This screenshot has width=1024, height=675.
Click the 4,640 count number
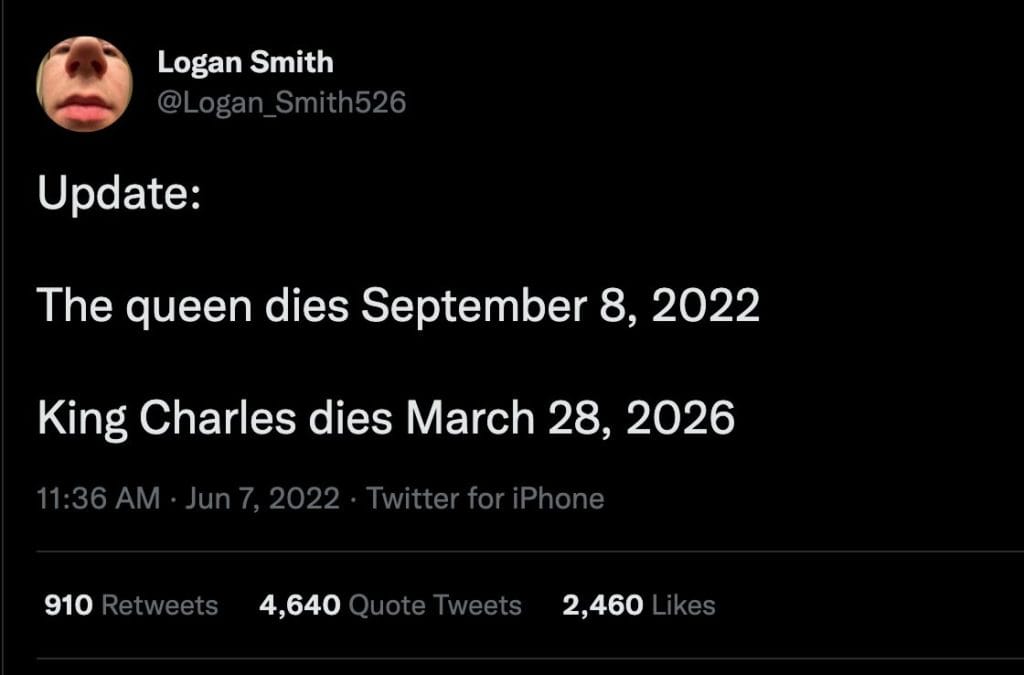(x=299, y=605)
